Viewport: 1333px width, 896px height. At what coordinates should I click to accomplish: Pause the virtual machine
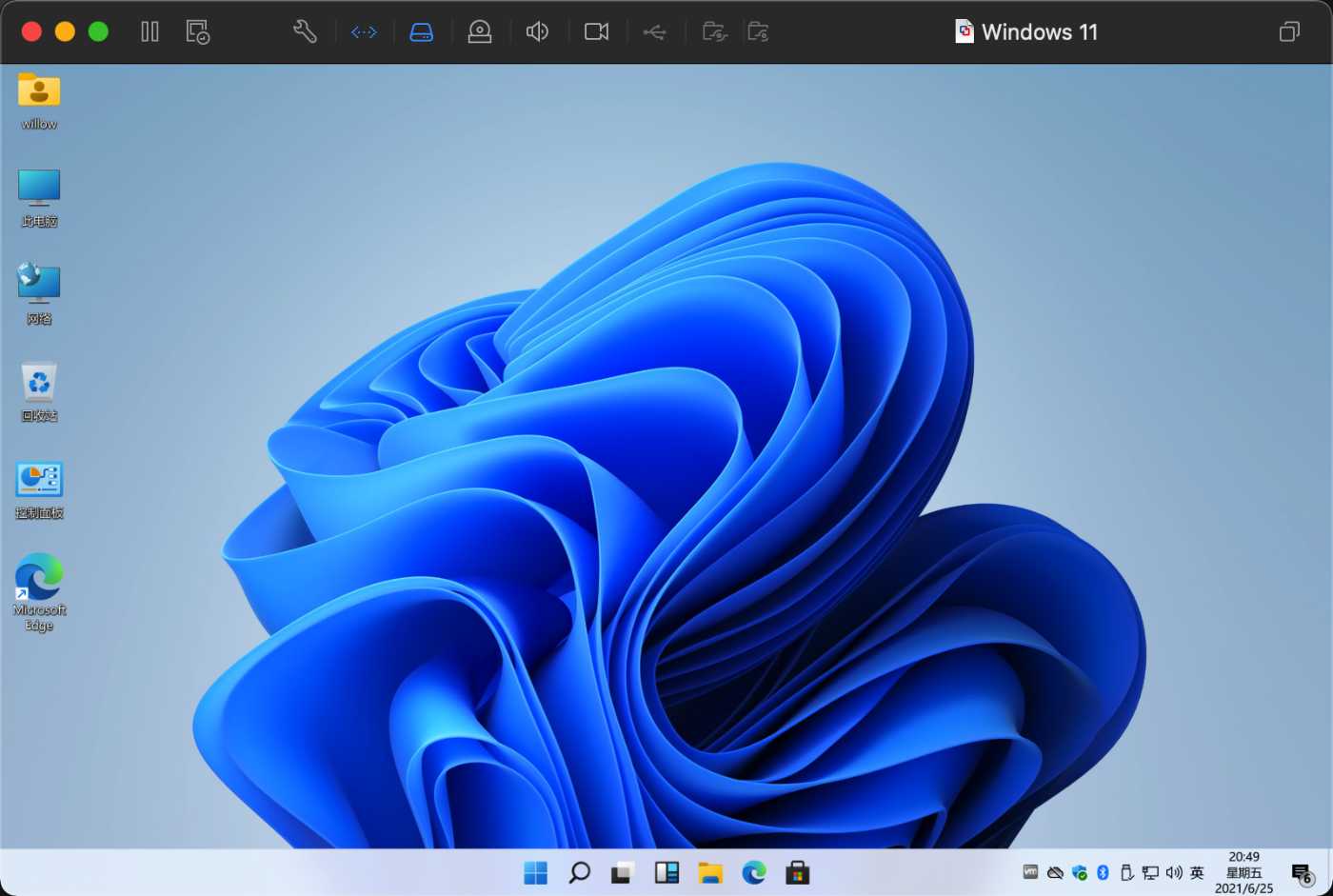point(149,31)
